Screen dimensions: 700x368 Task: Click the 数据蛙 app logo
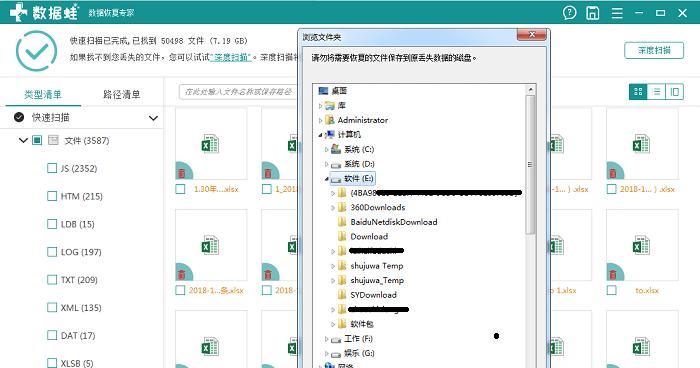[x=44, y=12]
